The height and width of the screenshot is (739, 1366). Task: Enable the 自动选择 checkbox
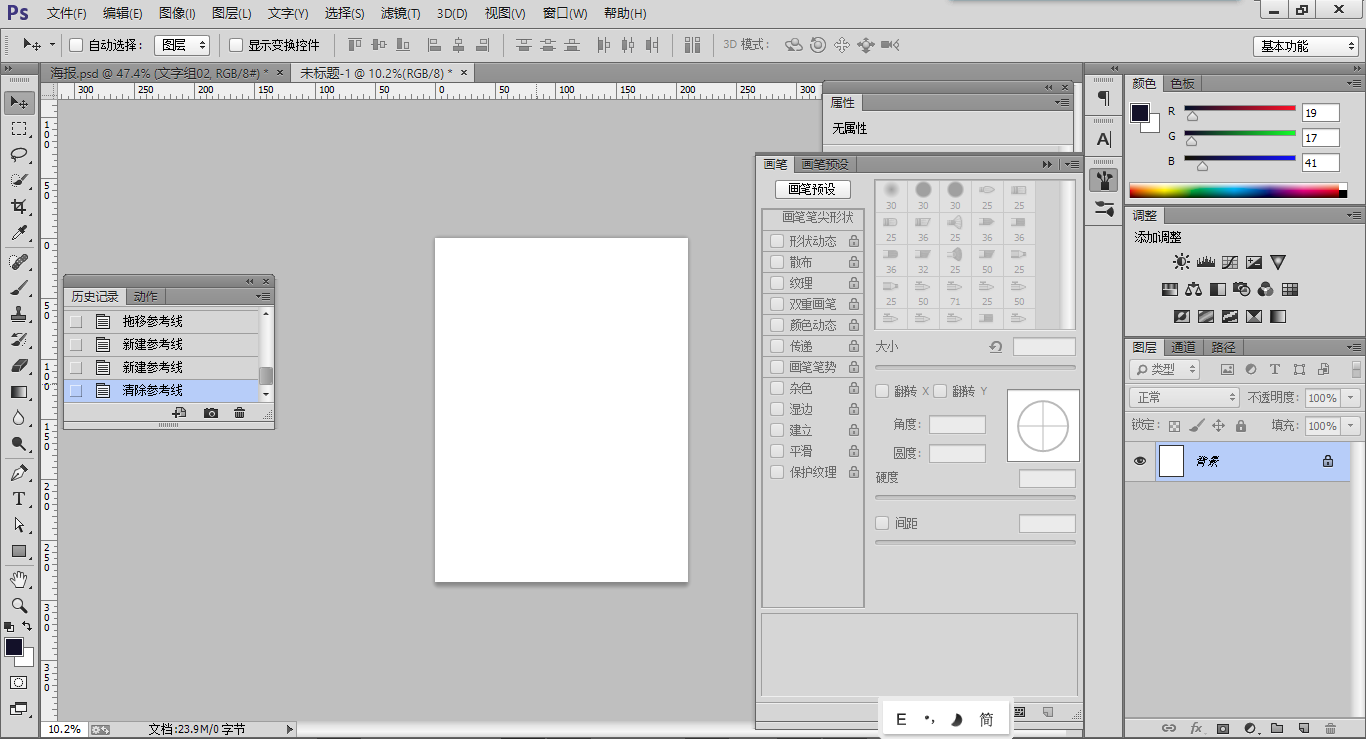click(76, 45)
